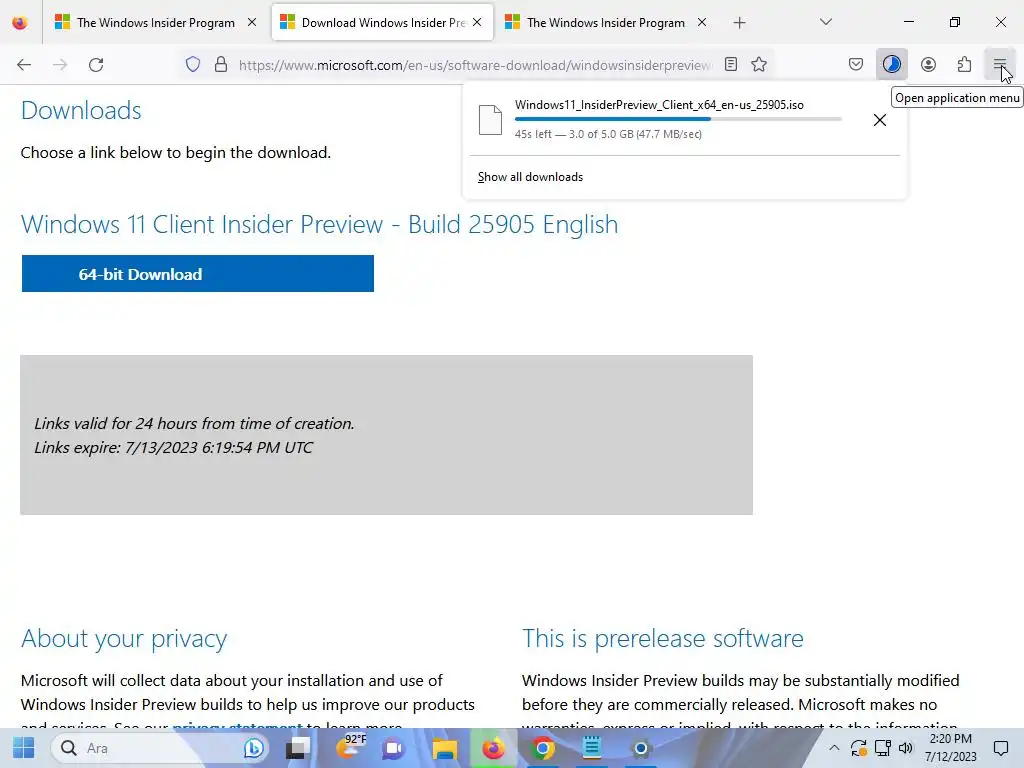
Task: Open Firefox View icon
Action: 20,23
